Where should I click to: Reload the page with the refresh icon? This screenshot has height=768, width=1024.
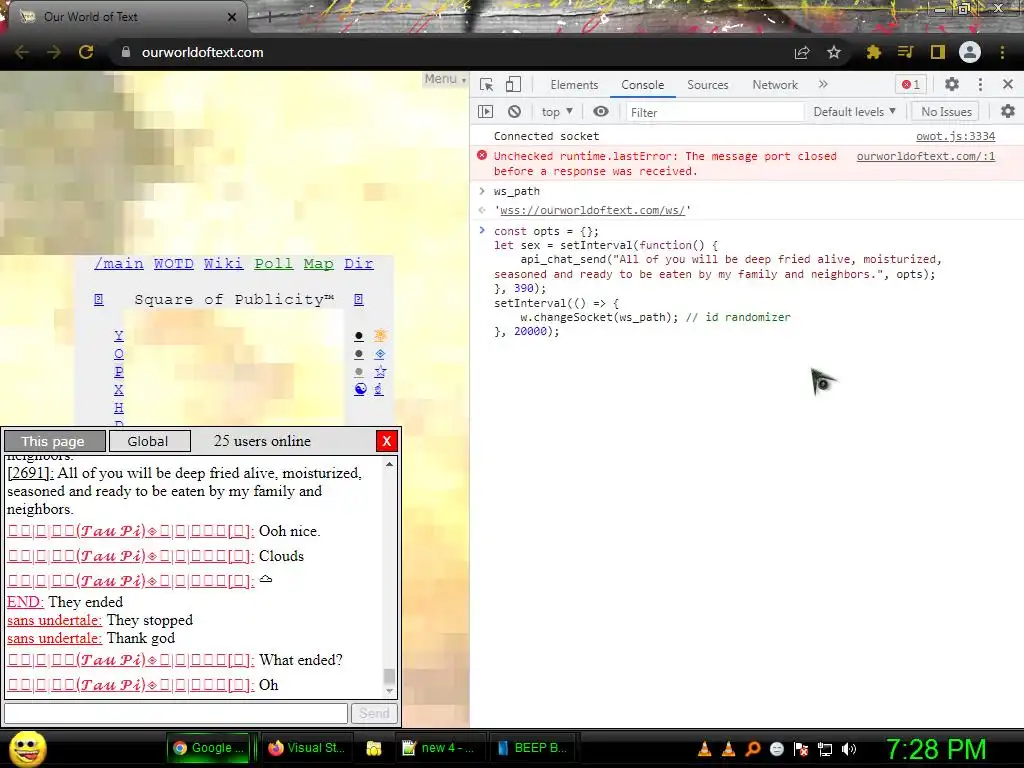click(x=86, y=52)
